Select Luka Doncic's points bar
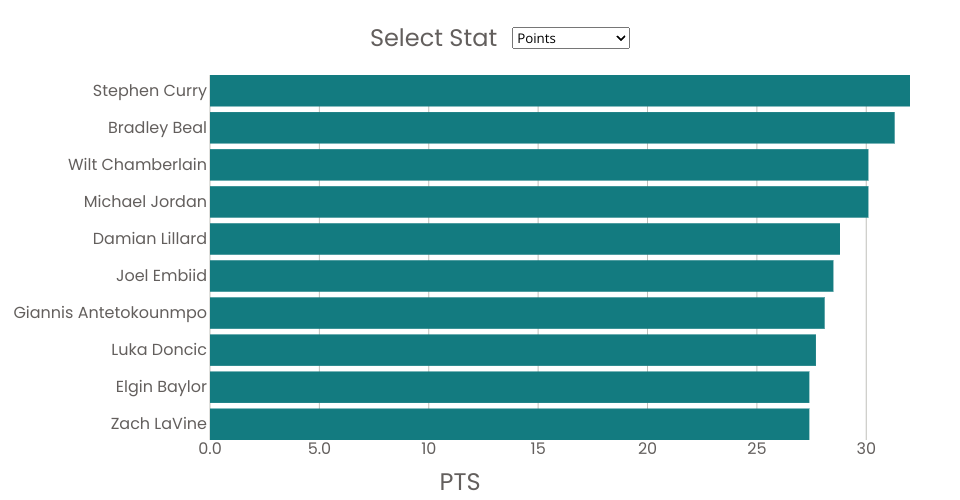960x500 pixels. click(512, 350)
